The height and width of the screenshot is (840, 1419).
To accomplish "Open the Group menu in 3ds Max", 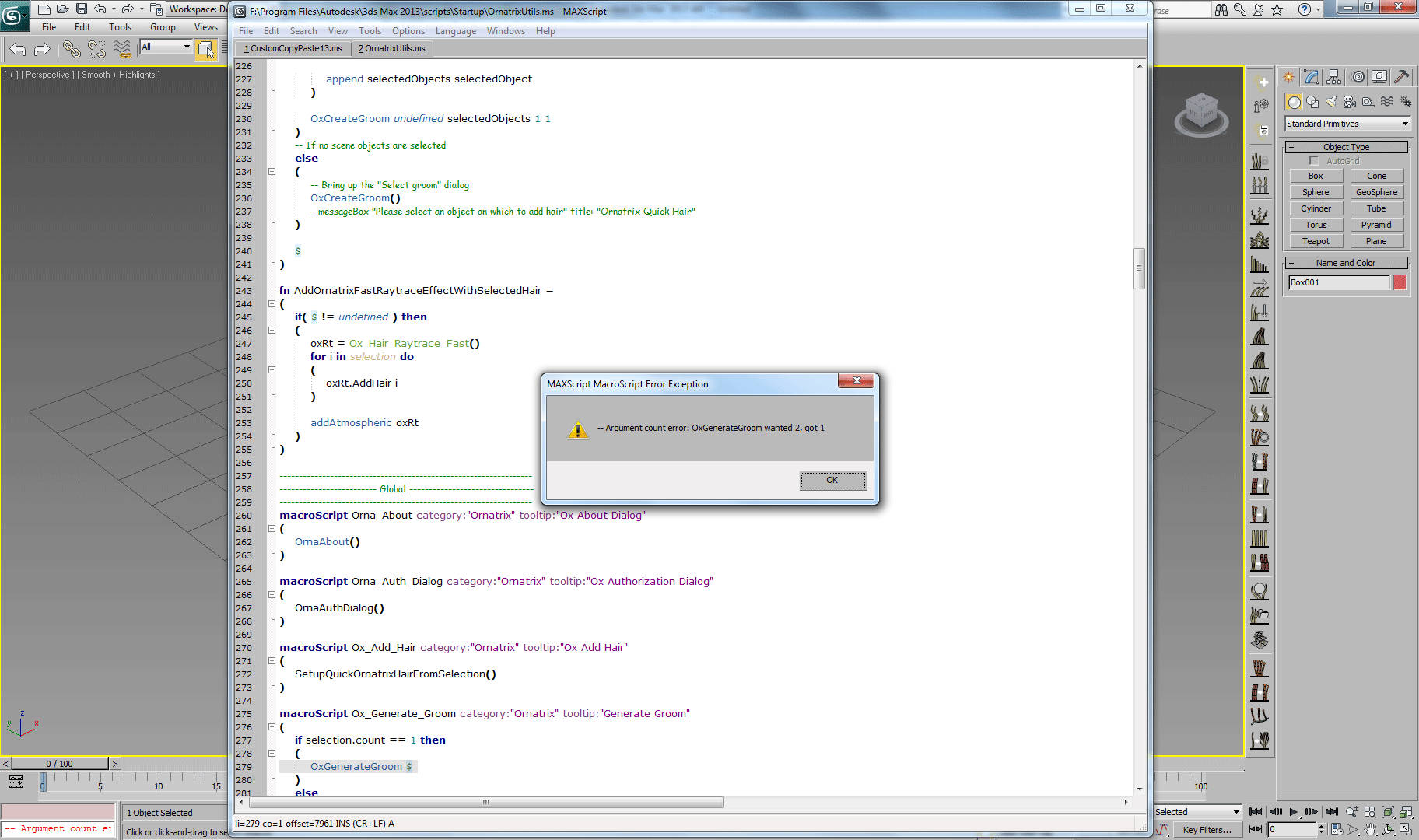I will [x=163, y=27].
